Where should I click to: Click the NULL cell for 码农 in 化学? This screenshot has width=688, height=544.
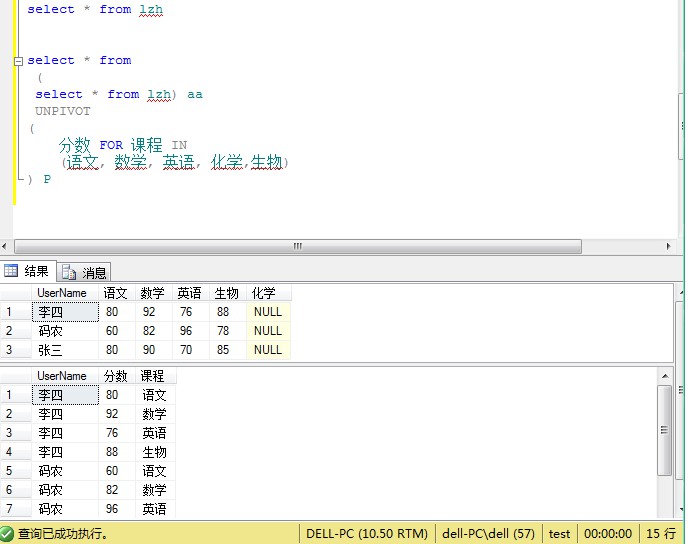pos(268,331)
